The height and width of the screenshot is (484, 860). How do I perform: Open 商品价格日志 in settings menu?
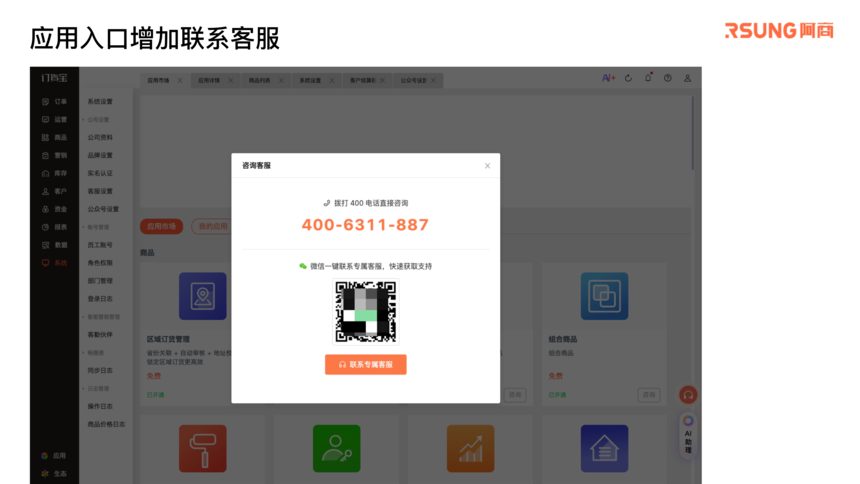(x=106, y=424)
